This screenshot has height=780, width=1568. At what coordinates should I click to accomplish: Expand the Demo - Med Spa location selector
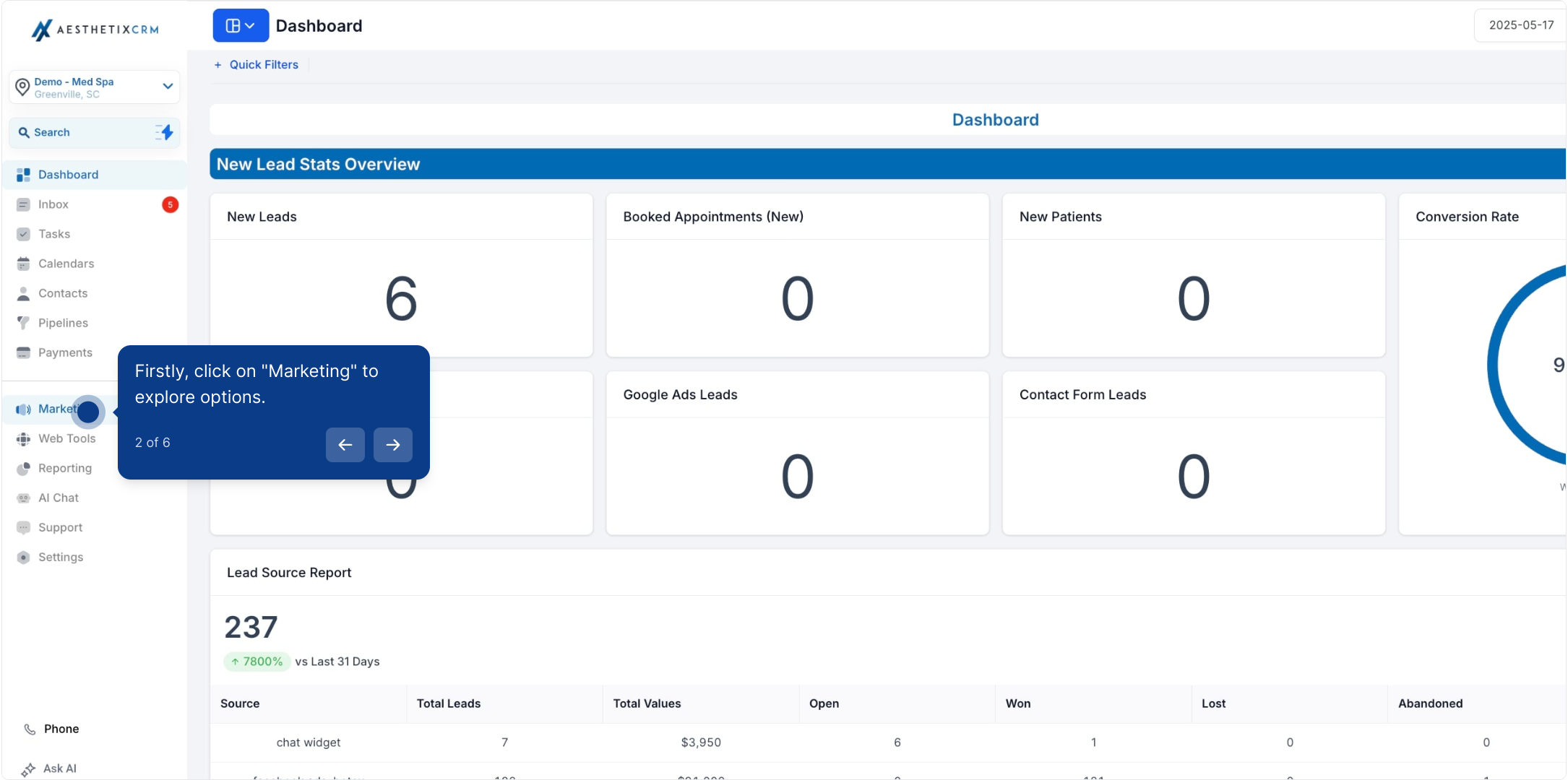95,87
